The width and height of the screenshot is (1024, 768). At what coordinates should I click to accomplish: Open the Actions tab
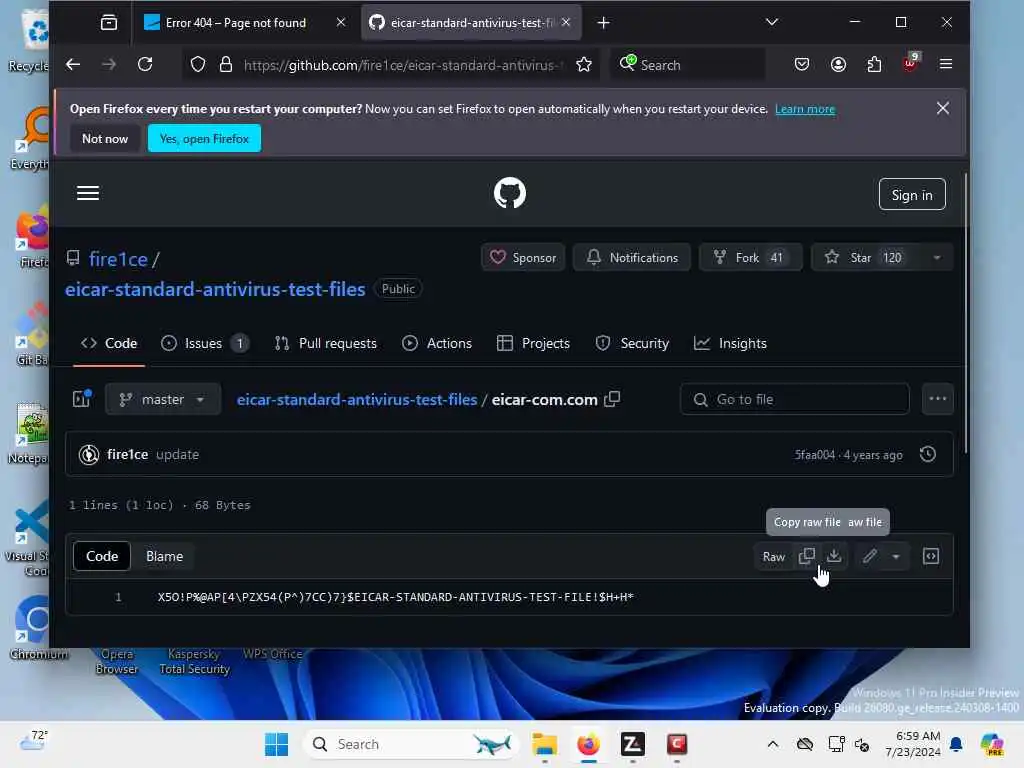click(x=436, y=344)
